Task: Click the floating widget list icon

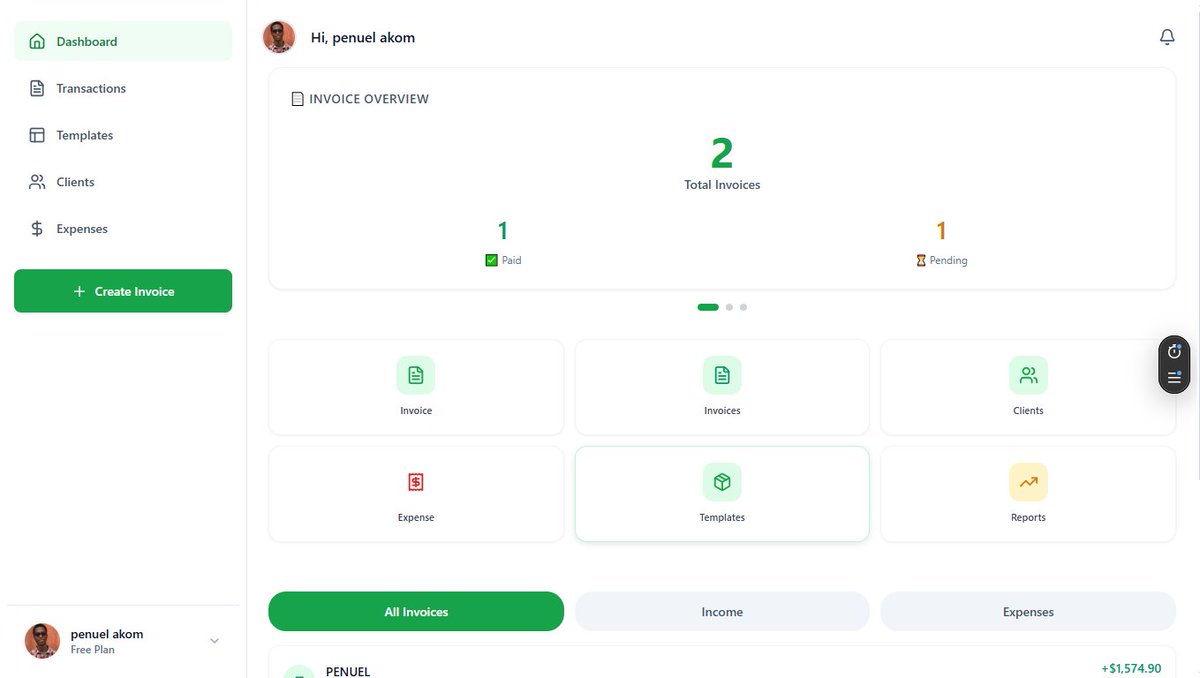Action: [x=1174, y=378]
